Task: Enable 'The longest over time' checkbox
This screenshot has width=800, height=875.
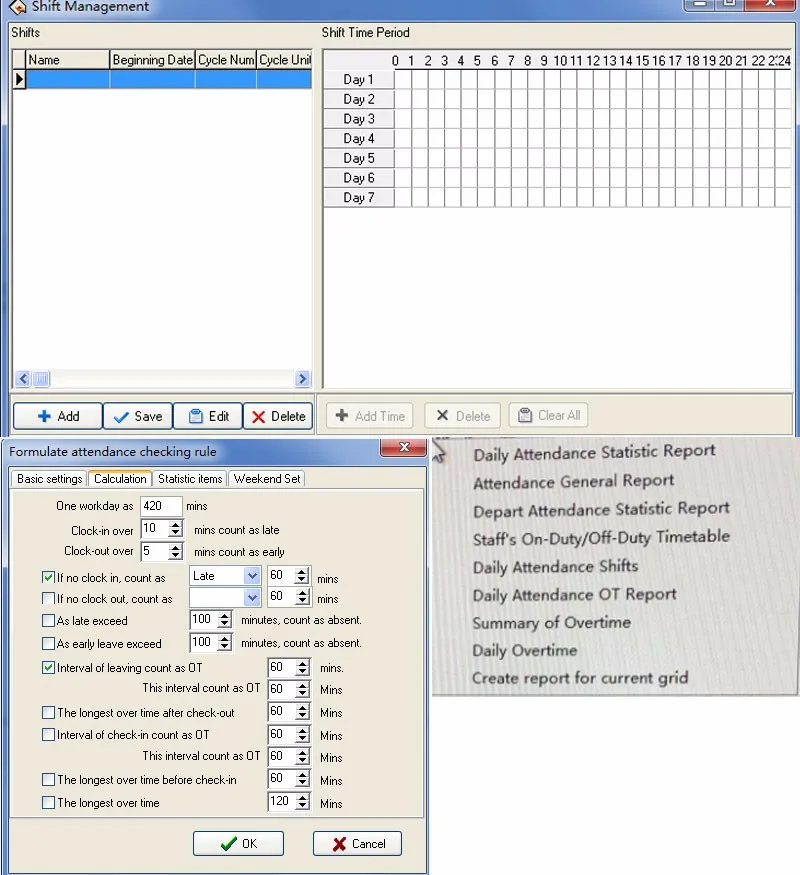Action: (x=49, y=802)
